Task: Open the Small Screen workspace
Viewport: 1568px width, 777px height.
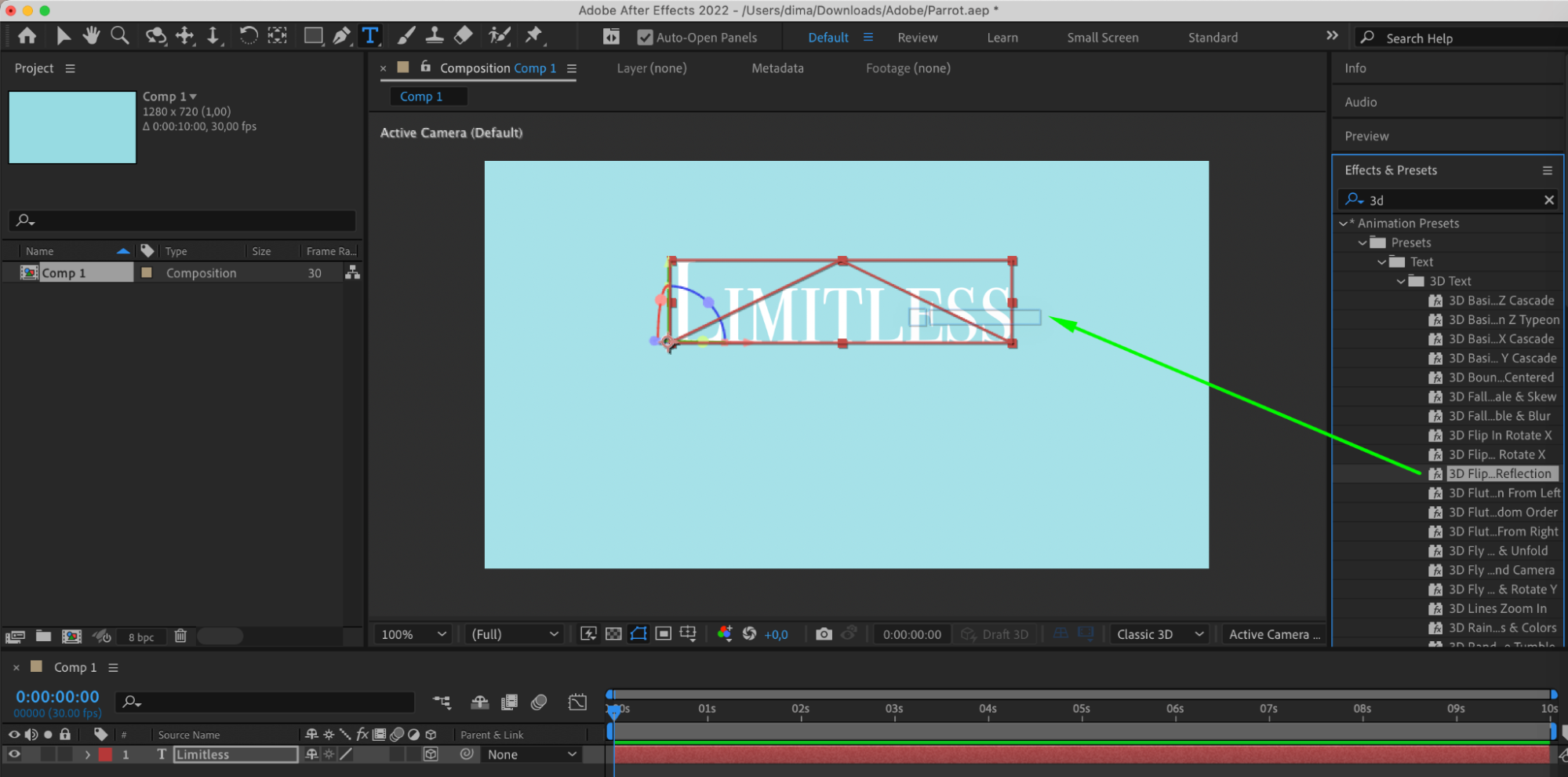Action: coord(1102,38)
